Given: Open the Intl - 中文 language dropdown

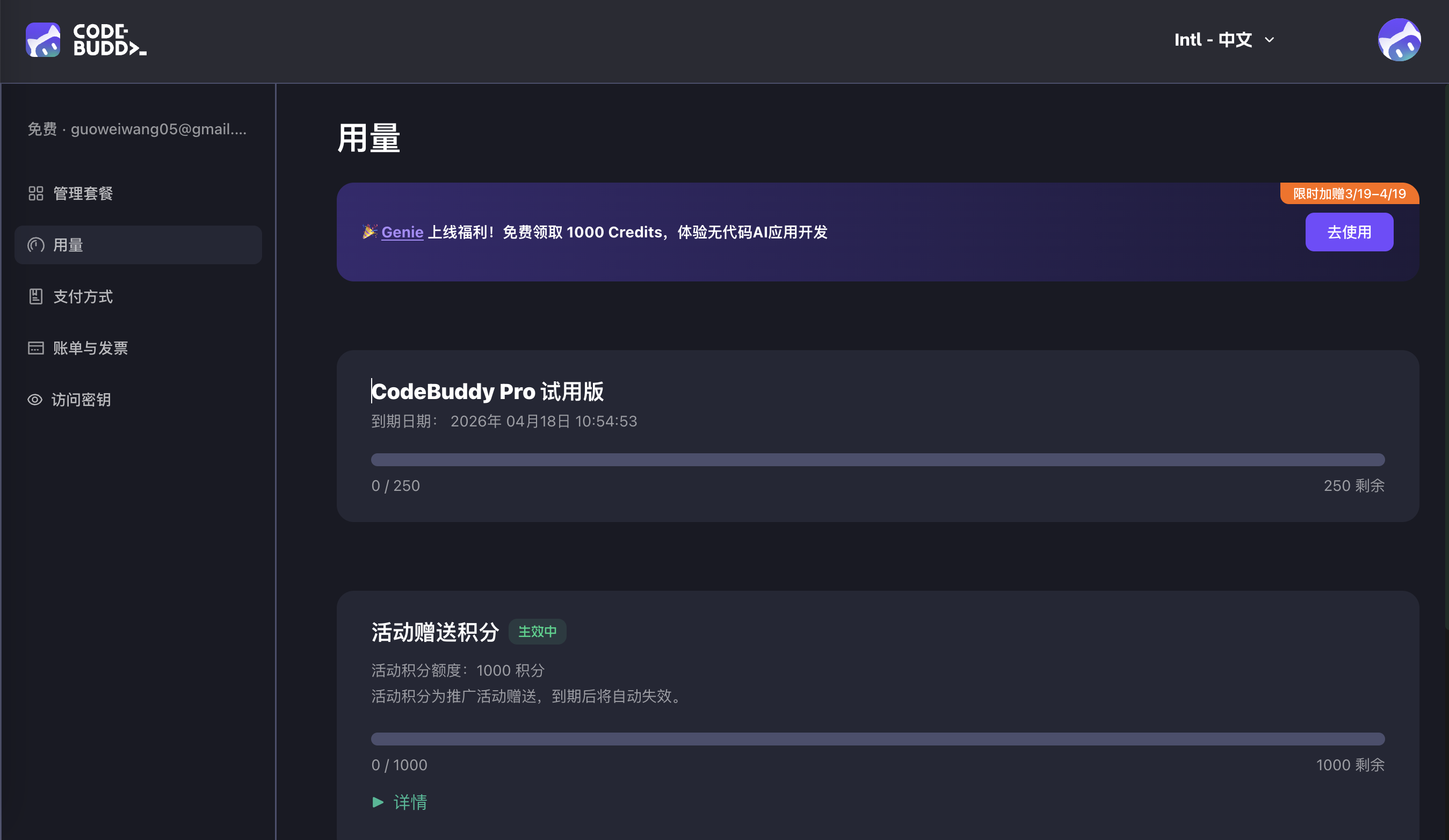Looking at the screenshot, I should tap(1213, 39).
